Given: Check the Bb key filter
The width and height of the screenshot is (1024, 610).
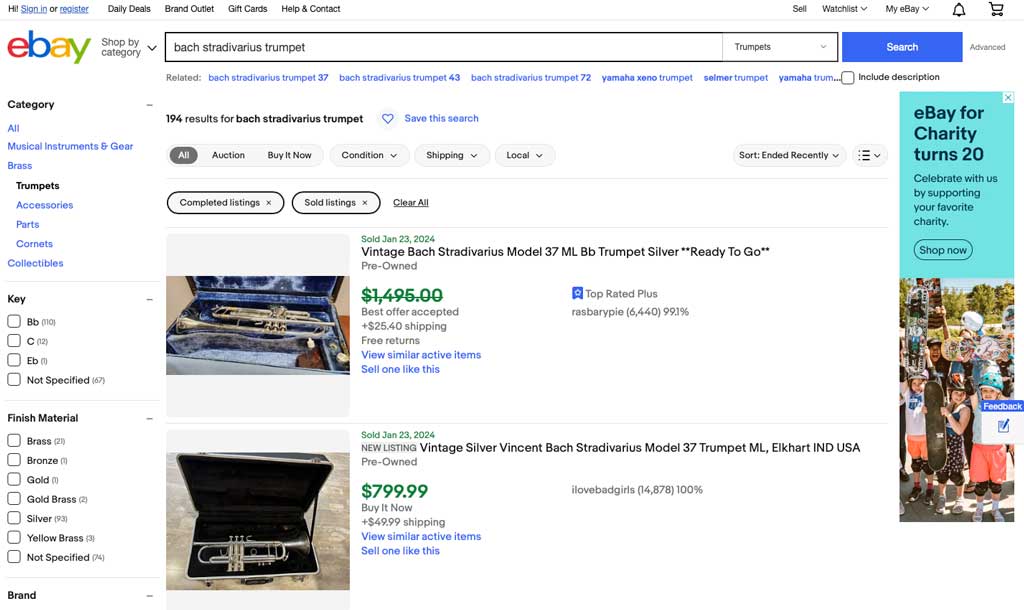Looking at the screenshot, I should click(x=14, y=322).
